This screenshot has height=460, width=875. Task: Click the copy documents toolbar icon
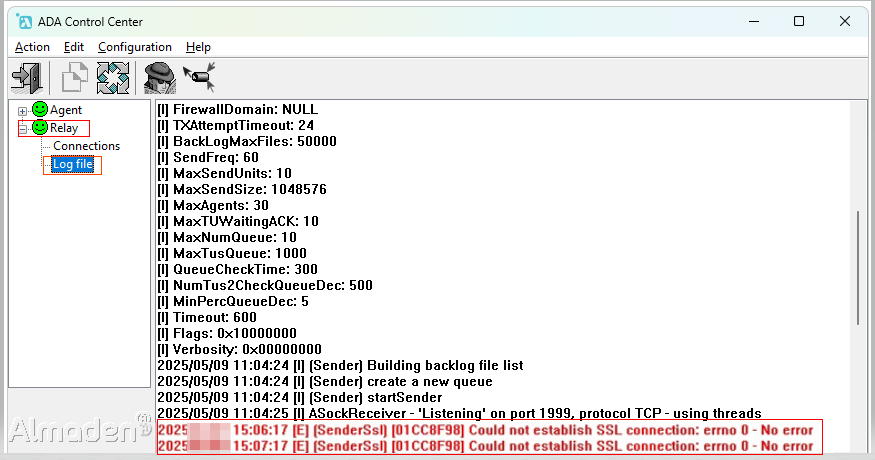pos(75,78)
